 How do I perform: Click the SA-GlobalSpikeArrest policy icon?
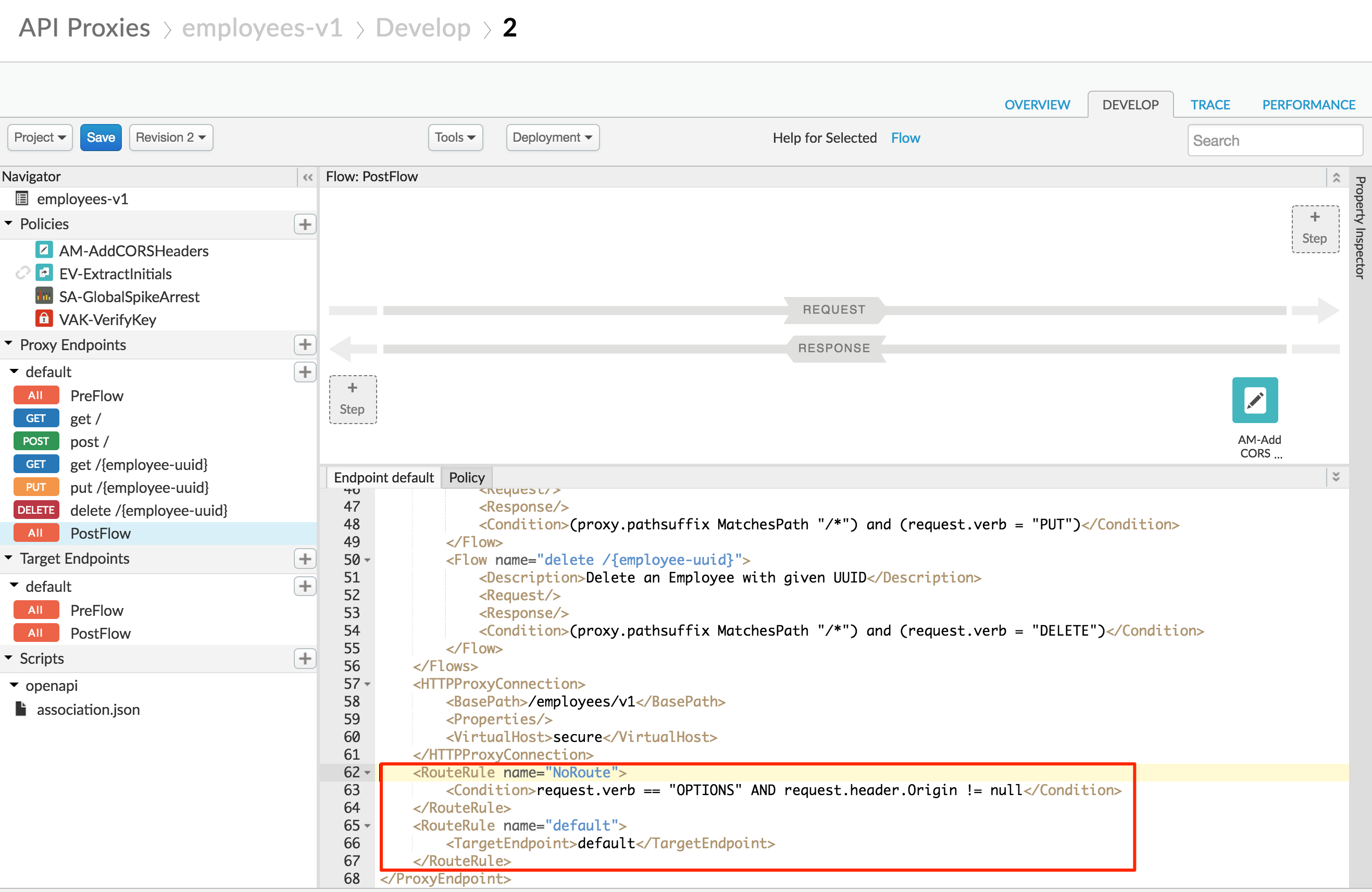(44, 296)
